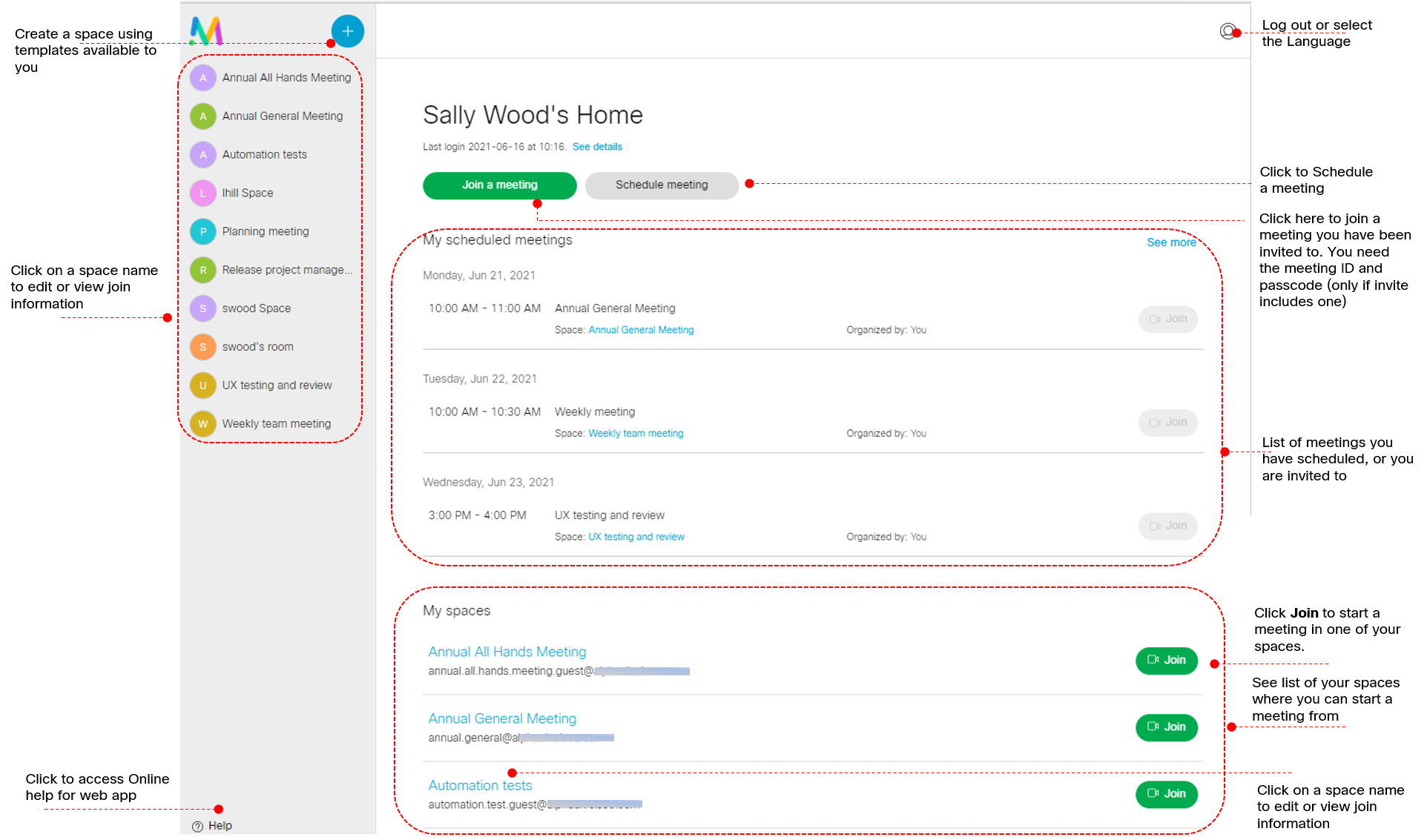The height and width of the screenshot is (840, 1427).
Task: Create a new space with the plus icon
Action: [346, 31]
